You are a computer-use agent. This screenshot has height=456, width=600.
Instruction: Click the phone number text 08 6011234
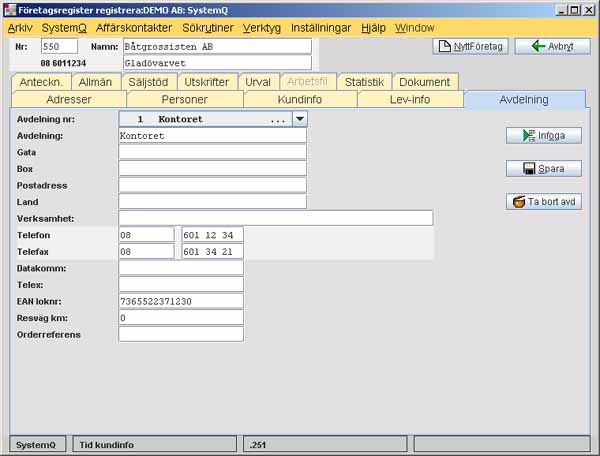(x=63, y=63)
